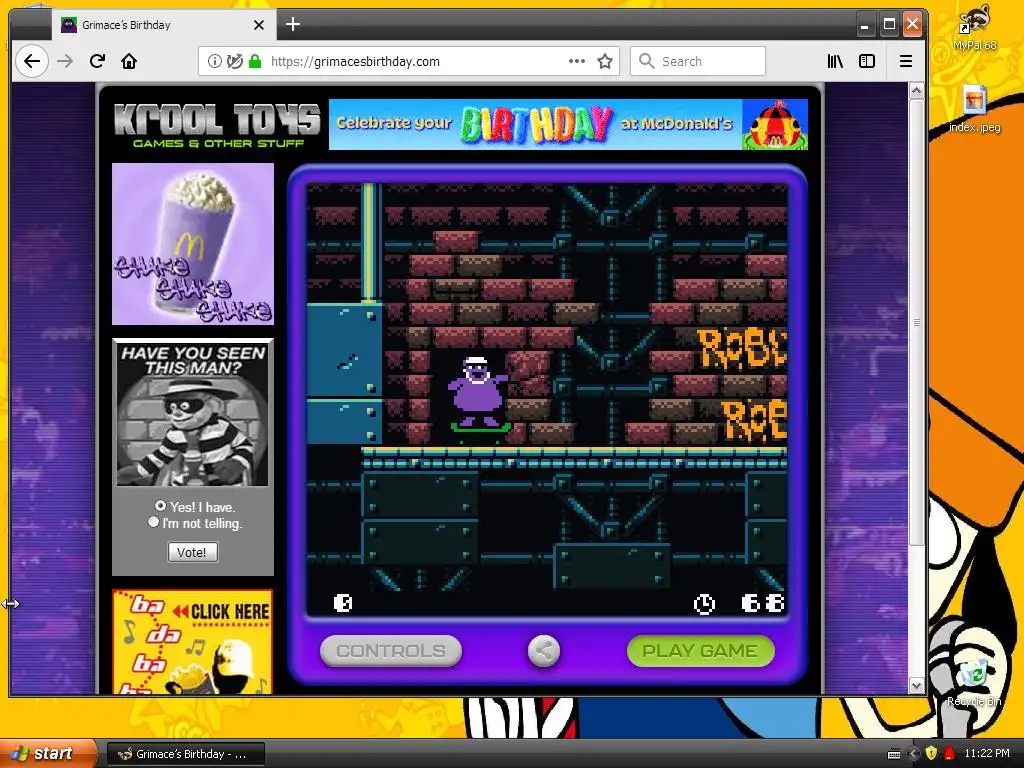This screenshot has width=1024, height=768.
Task: Click the security shield tray icon
Action: [931, 754]
